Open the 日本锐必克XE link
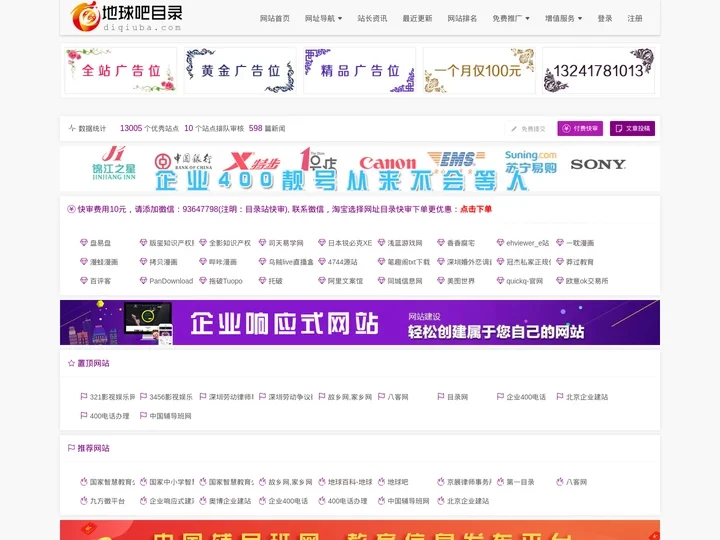The width and height of the screenshot is (720, 540). pyautogui.click(x=350, y=243)
